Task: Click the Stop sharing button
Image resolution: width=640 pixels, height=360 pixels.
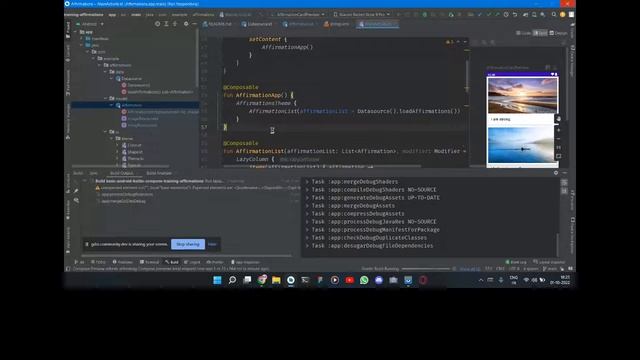Action: (188, 244)
